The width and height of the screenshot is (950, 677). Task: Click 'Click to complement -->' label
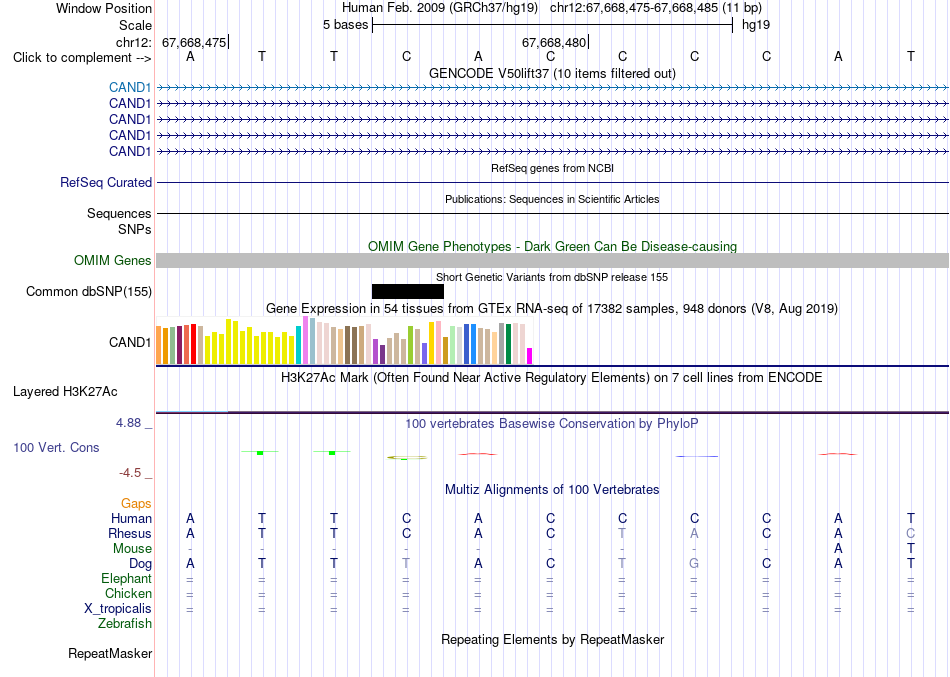point(82,58)
